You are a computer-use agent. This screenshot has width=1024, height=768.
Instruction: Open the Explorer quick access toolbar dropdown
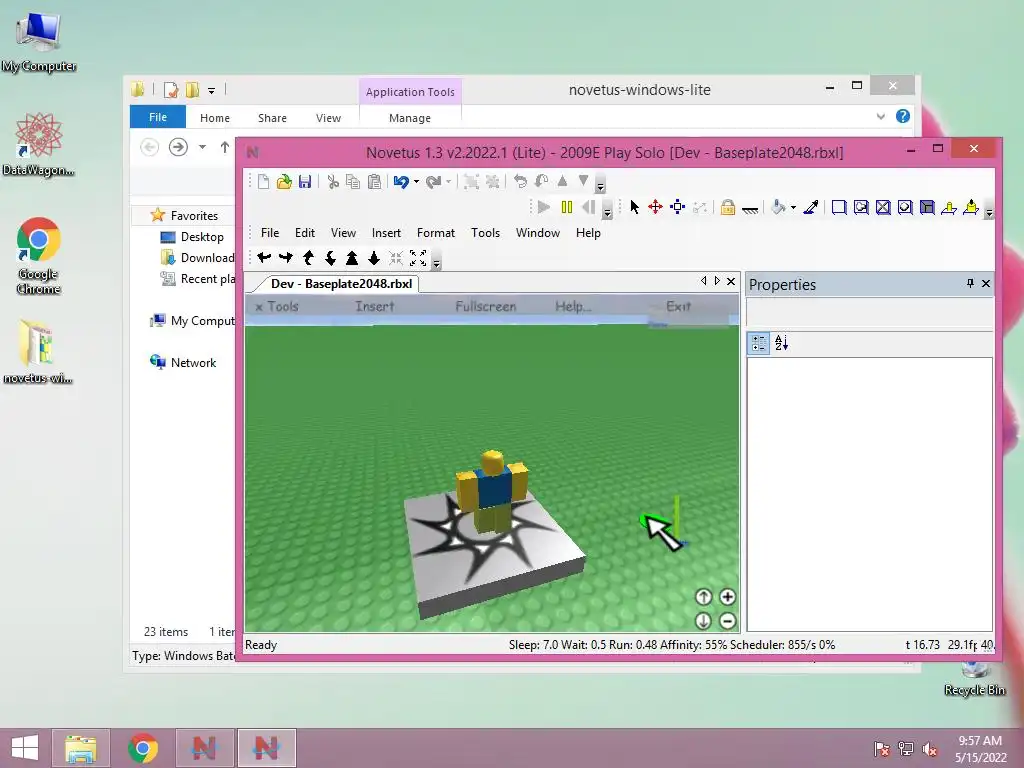pos(212,91)
